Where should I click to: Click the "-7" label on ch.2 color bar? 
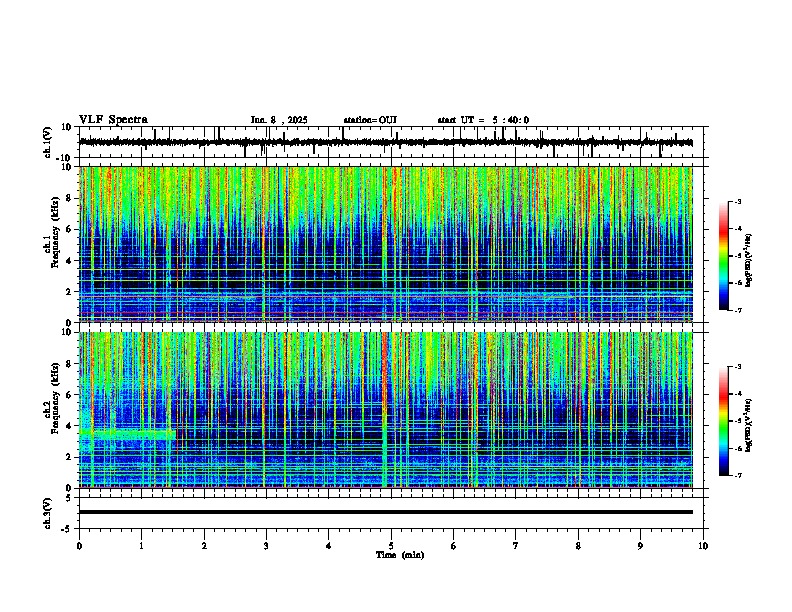pyautogui.click(x=738, y=475)
